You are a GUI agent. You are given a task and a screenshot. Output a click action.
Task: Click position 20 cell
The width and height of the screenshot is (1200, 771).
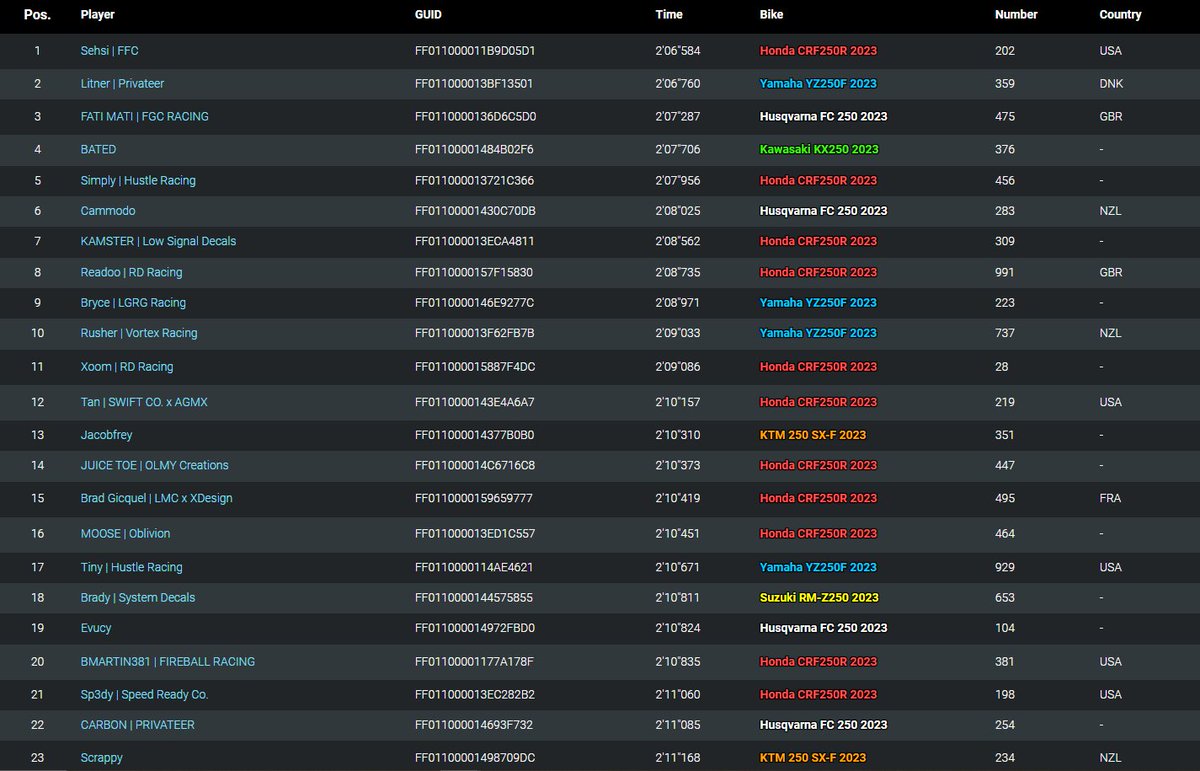[38, 661]
